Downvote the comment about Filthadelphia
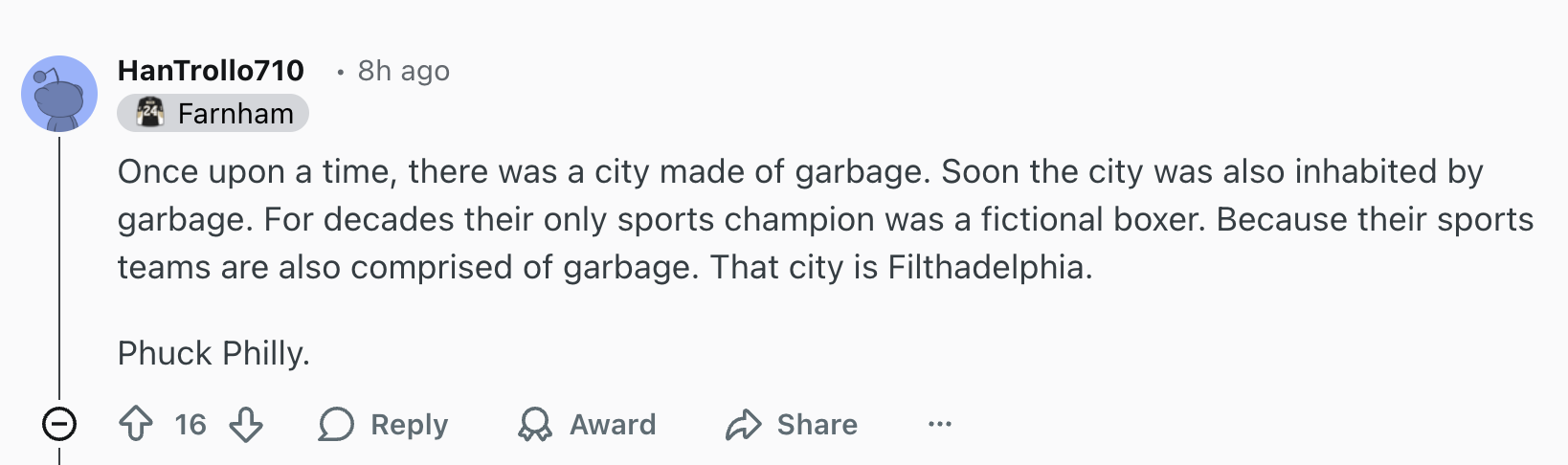Viewport: 1568px width, 465px height. click(x=246, y=424)
